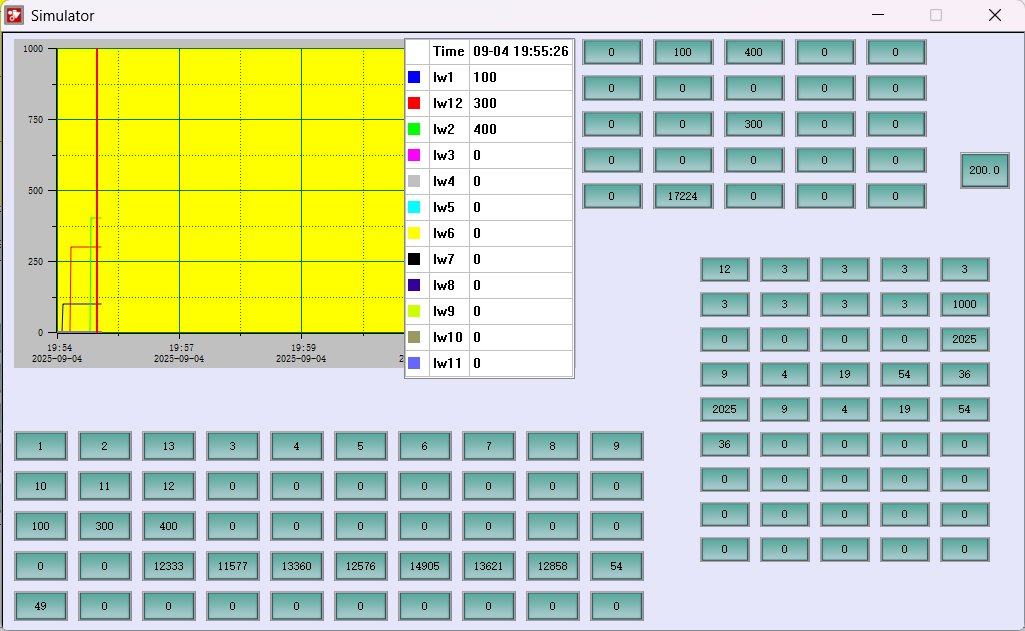The width and height of the screenshot is (1025, 631).
Task: Select the cyan lw5 legend swatch
Action: coord(415,207)
